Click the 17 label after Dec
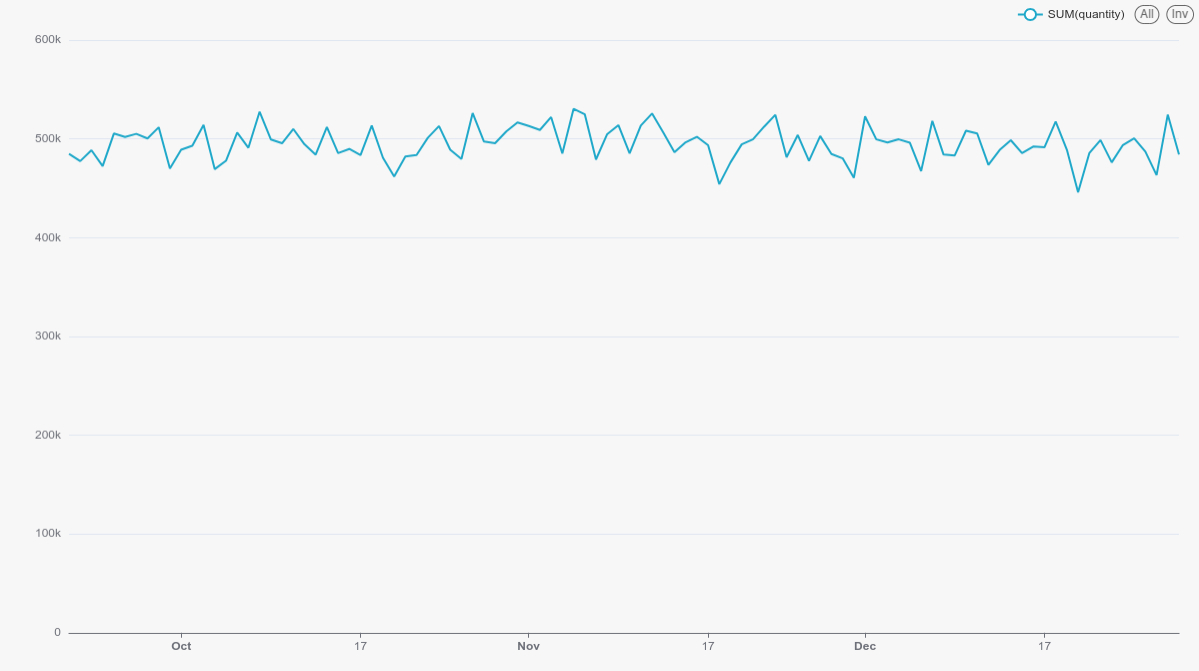This screenshot has height=671, width=1199. click(x=1044, y=646)
